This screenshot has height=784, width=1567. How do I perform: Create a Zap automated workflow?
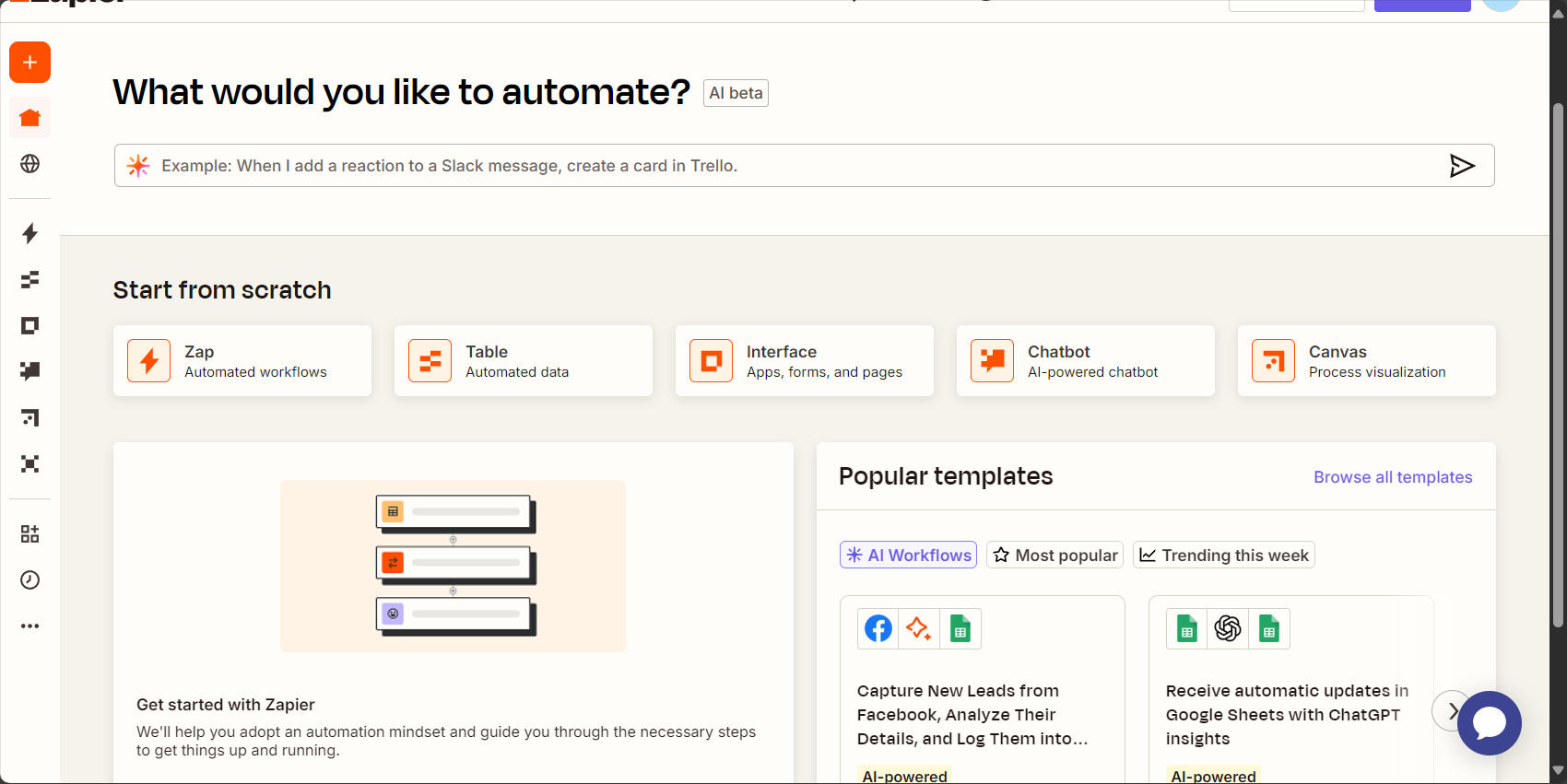pyautogui.click(x=242, y=360)
